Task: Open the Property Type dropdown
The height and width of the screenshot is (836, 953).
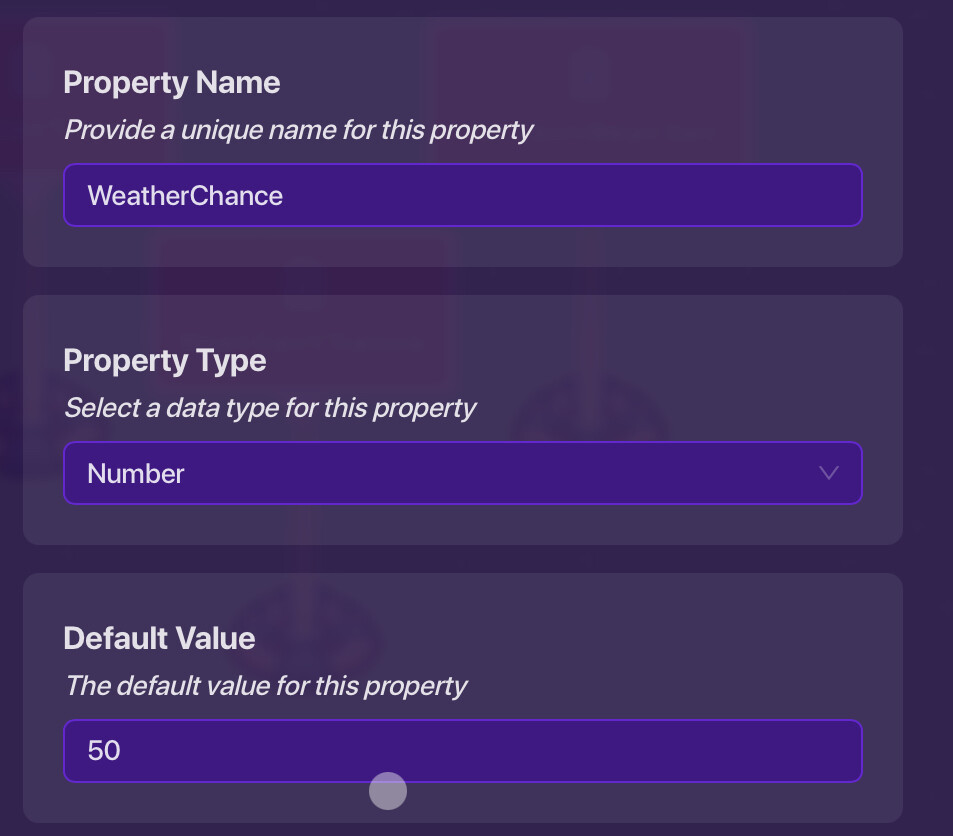Action: [462, 473]
